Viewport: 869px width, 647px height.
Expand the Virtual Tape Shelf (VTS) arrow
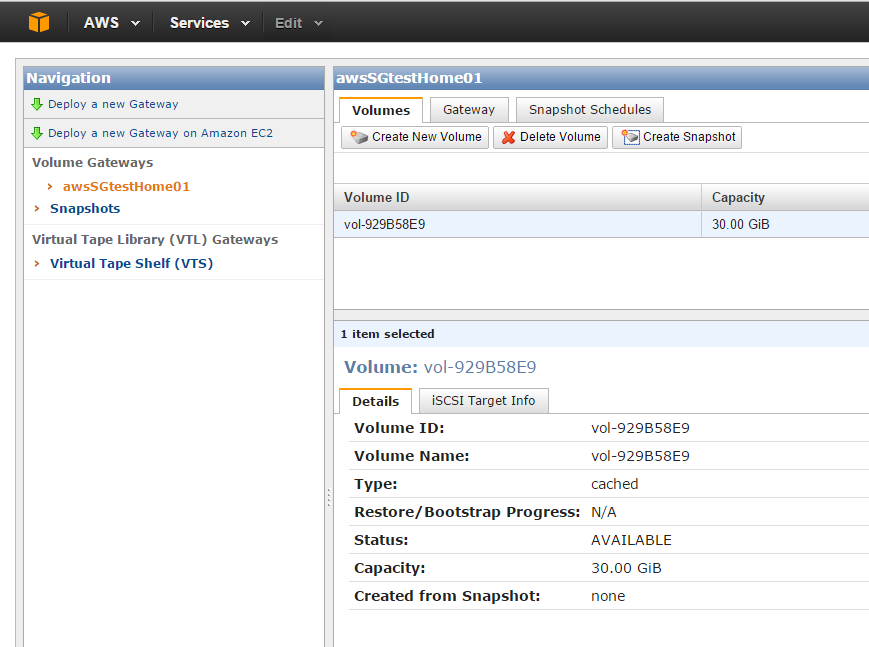coord(37,263)
